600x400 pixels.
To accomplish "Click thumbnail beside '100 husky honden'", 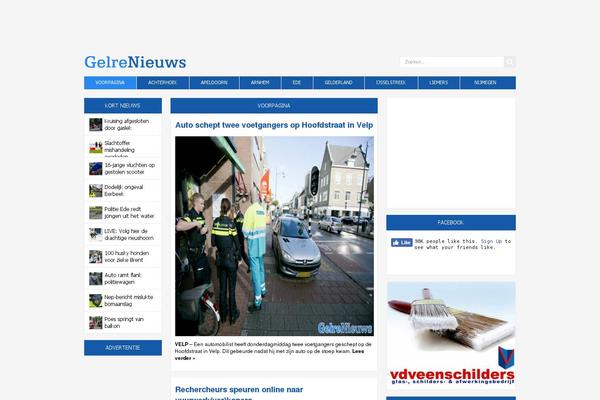I will point(96,256).
